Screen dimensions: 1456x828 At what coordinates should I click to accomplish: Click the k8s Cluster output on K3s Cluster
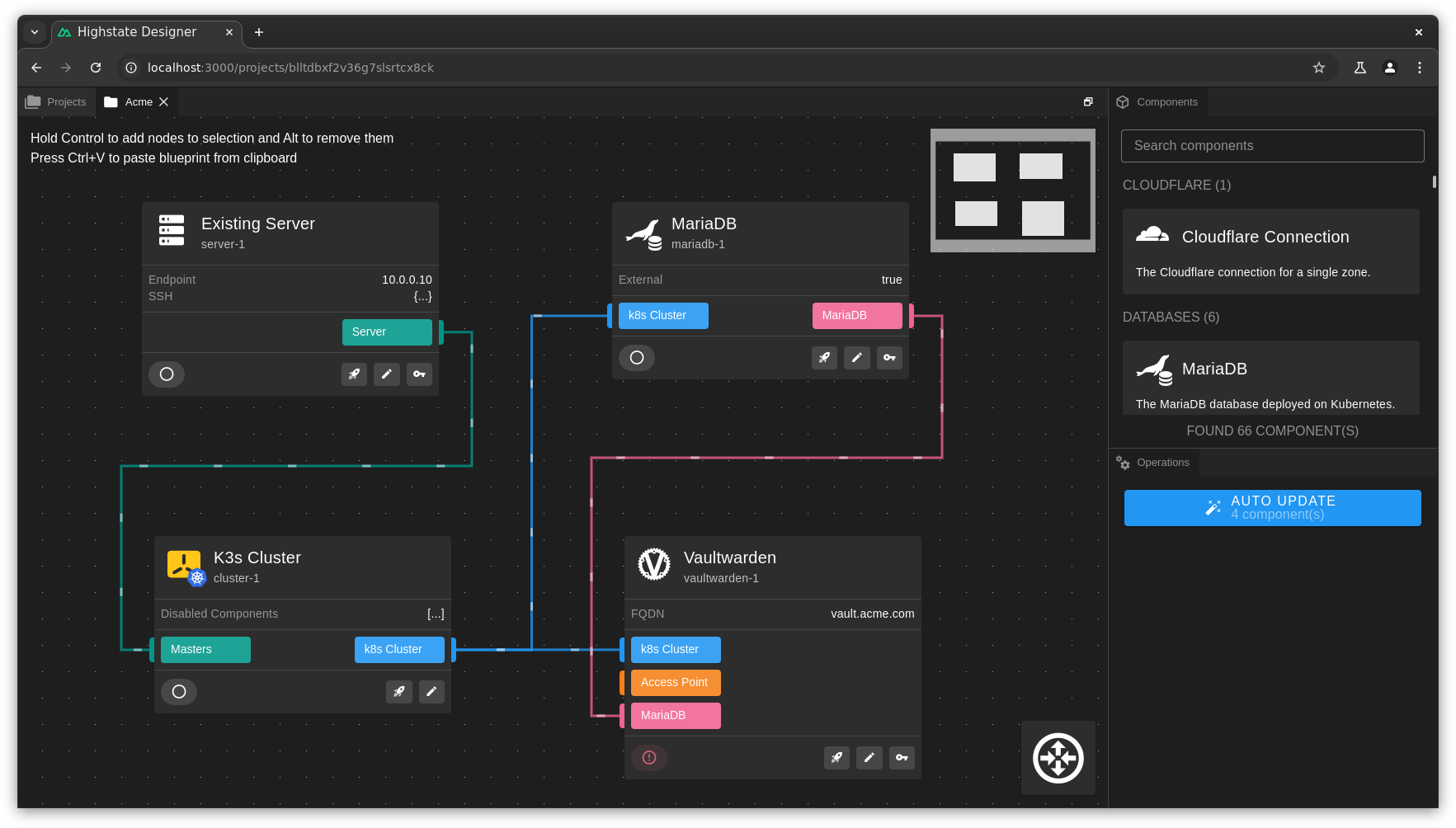click(399, 650)
